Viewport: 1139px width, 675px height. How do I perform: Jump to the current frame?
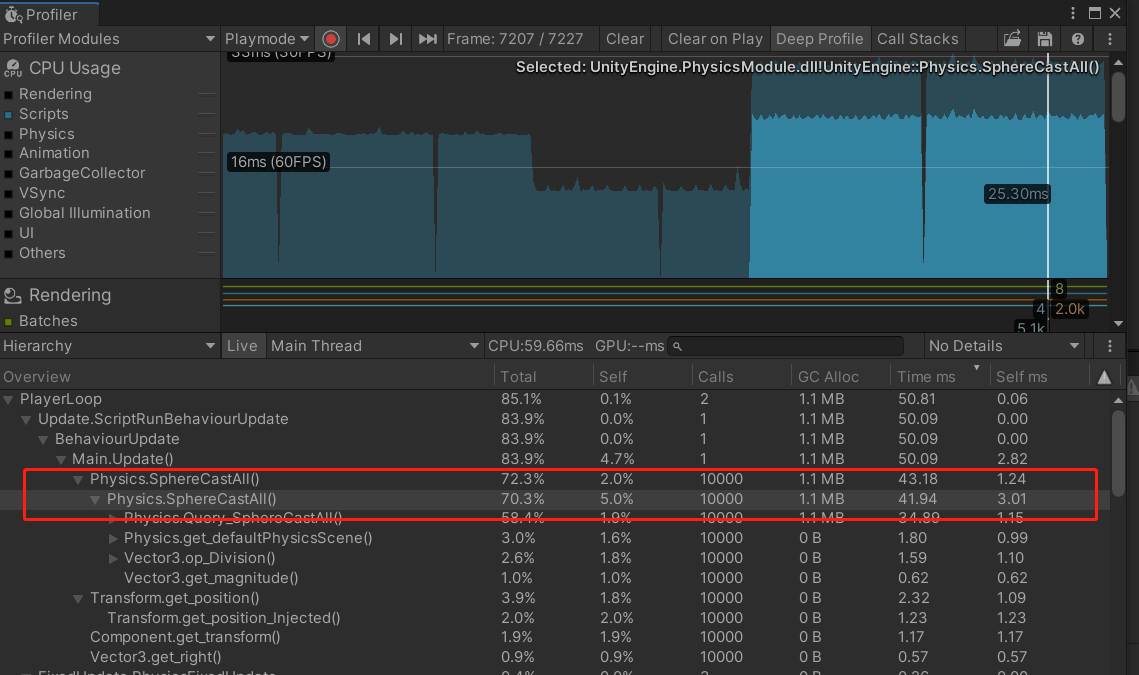(427, 38)
